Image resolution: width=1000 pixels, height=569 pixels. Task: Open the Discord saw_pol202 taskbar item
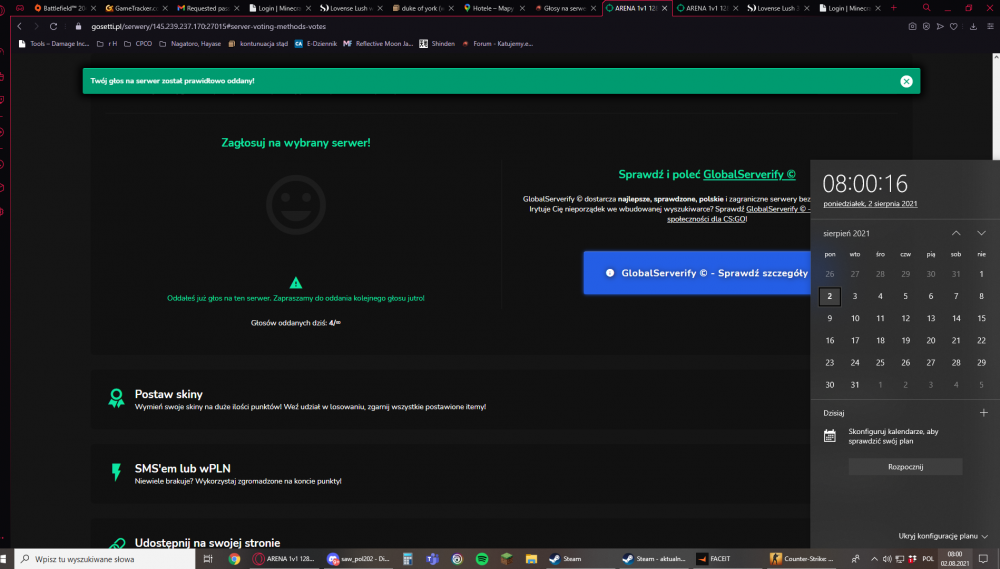pos(359,559)
